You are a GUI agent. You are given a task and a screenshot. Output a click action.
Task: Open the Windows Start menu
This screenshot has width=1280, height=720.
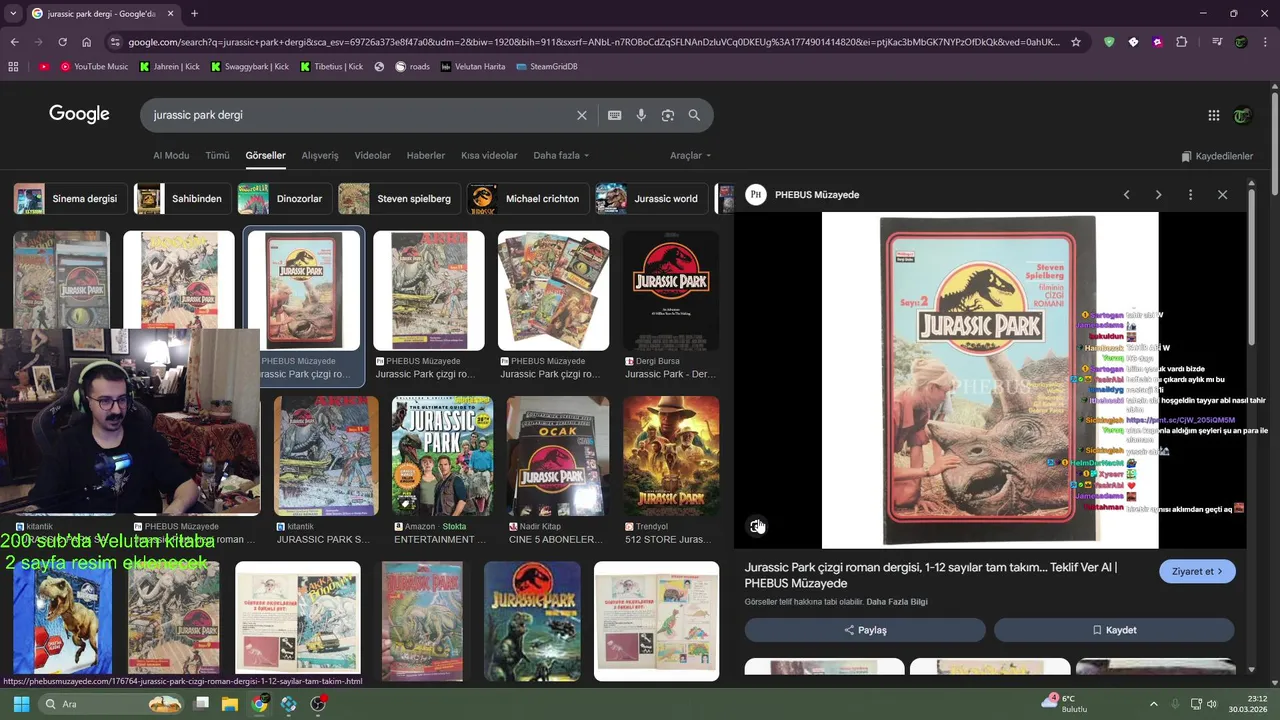click(21, 704)
